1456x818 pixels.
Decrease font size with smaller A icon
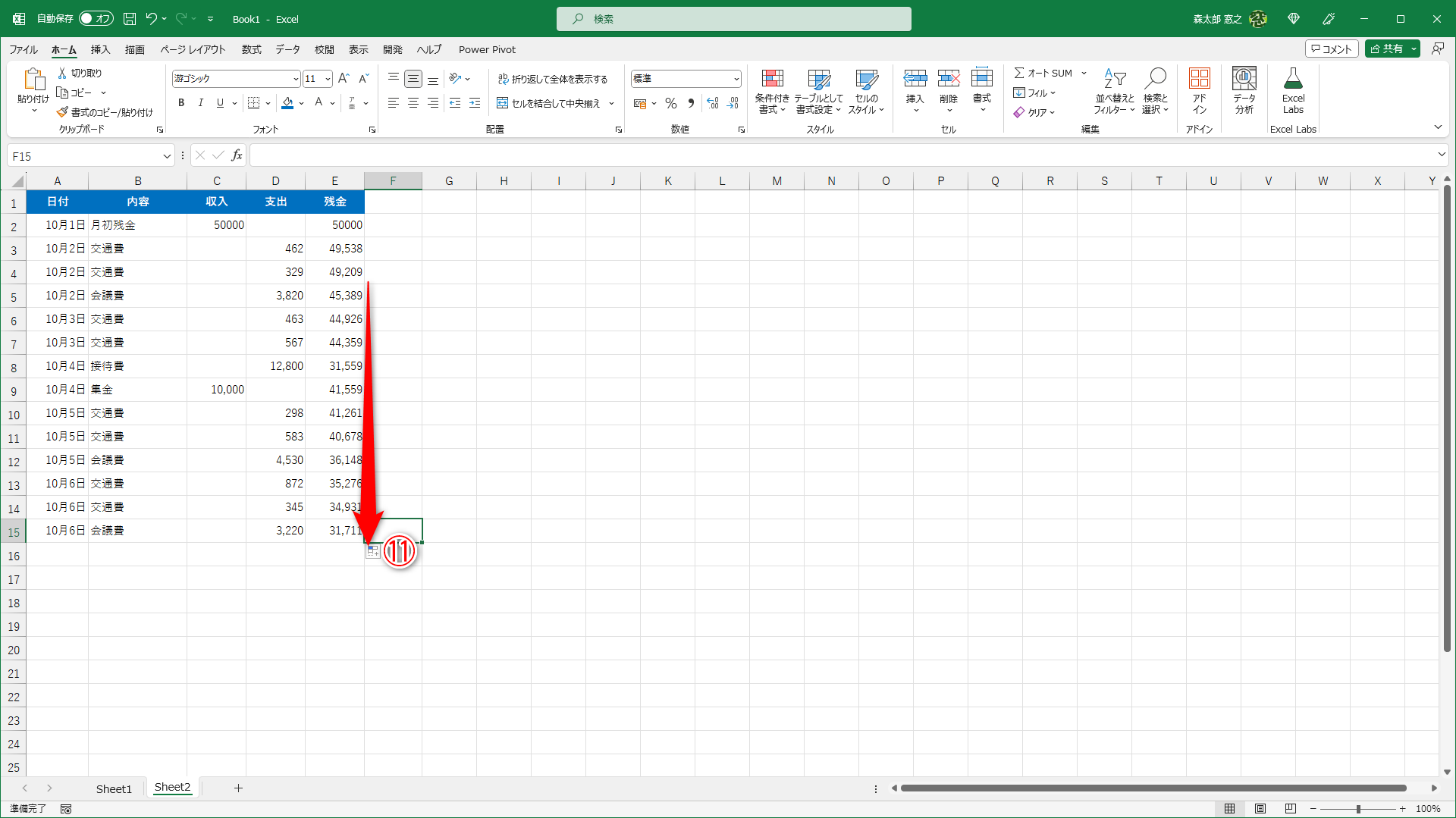coord(363,78)
